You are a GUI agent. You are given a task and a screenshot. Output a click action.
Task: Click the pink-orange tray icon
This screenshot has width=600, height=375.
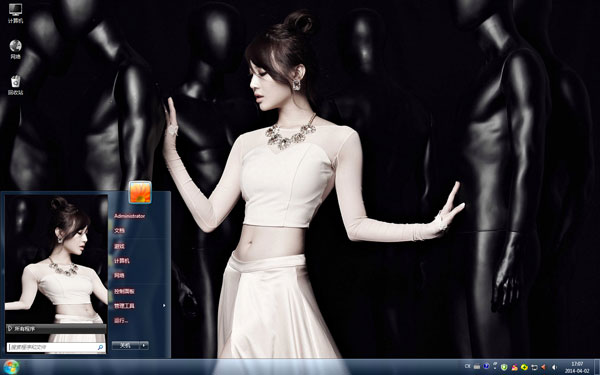point(515,367)
